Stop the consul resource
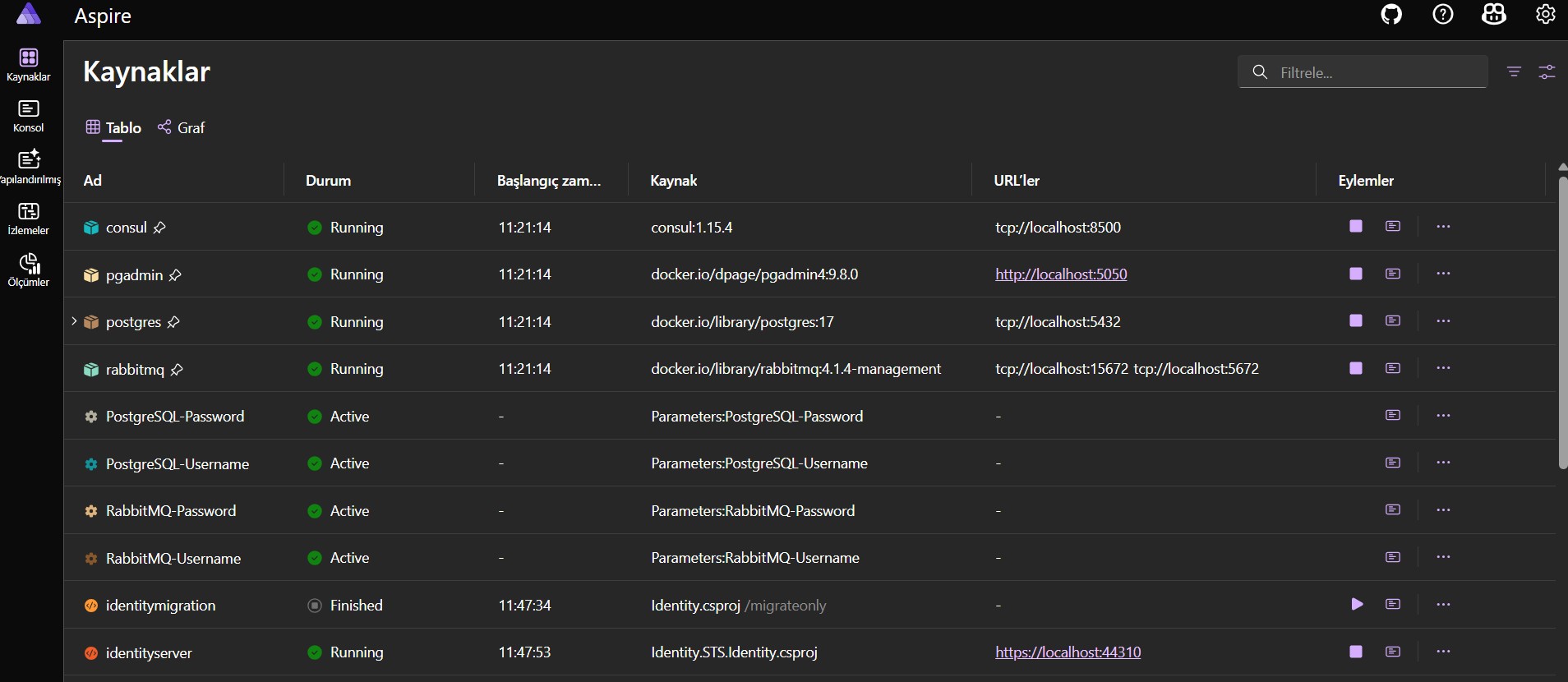Screen dimensions: 1568x682 click(x=1356, y=226)
